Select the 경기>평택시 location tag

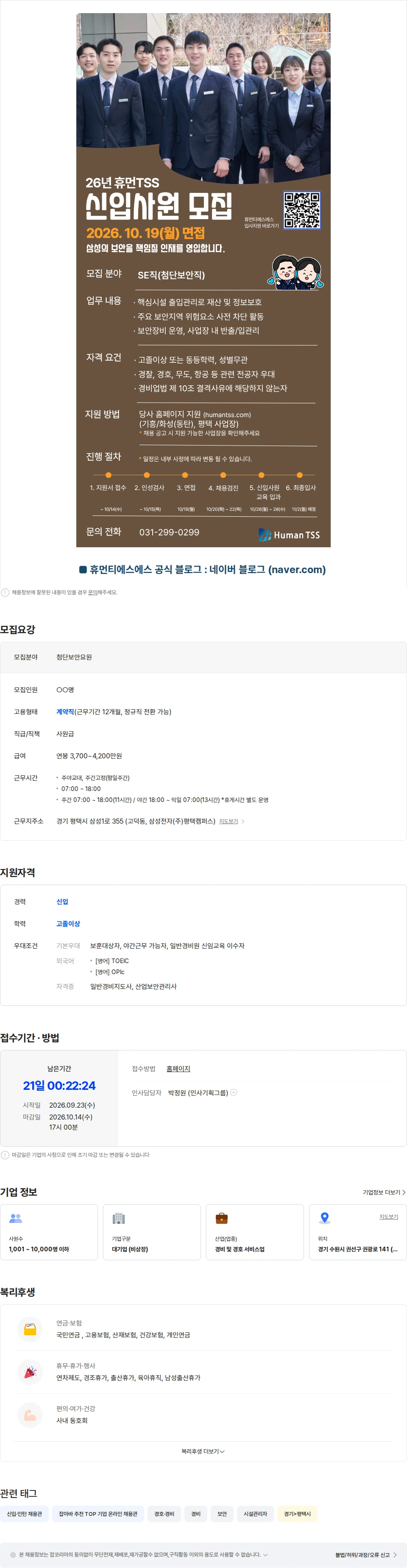click(x=298, y=1514)
